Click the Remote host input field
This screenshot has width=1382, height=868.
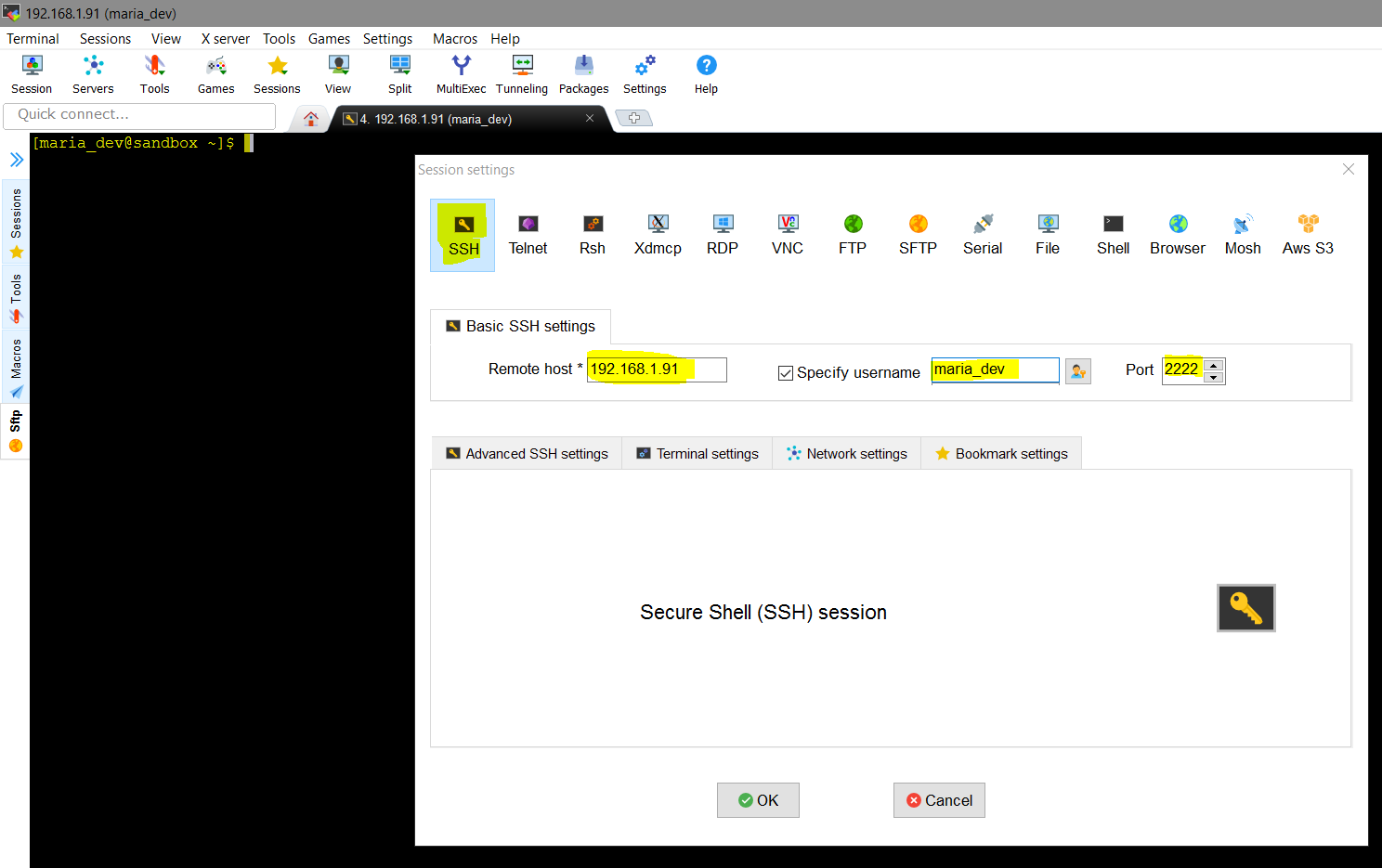pos(657,369)
